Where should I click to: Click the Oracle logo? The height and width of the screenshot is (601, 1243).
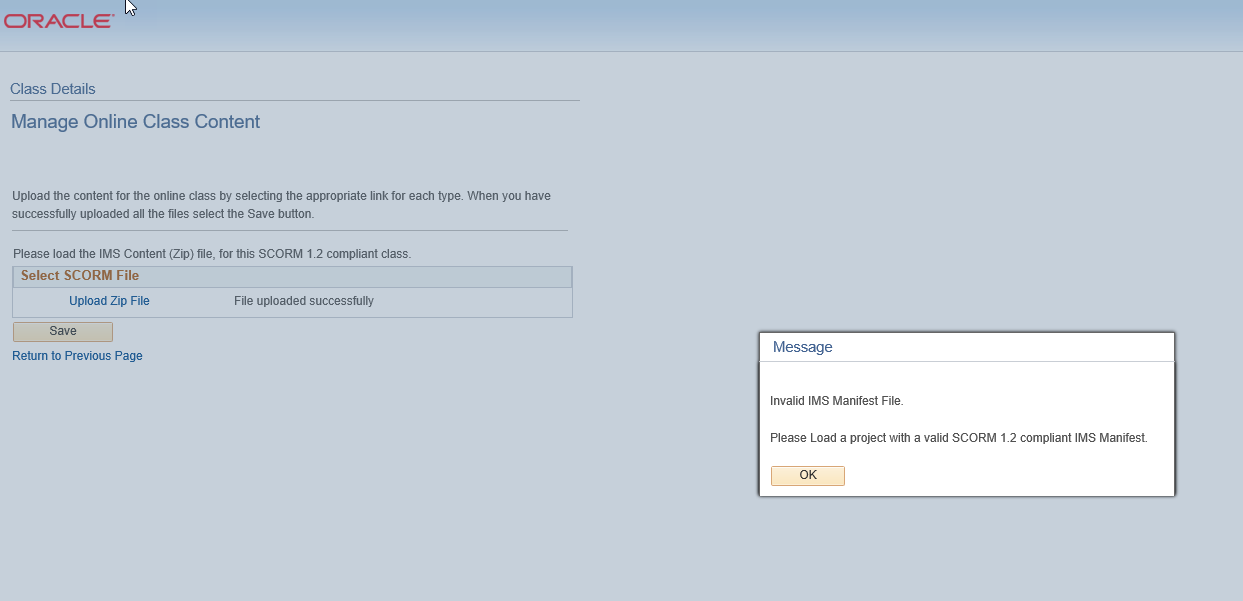59,21
